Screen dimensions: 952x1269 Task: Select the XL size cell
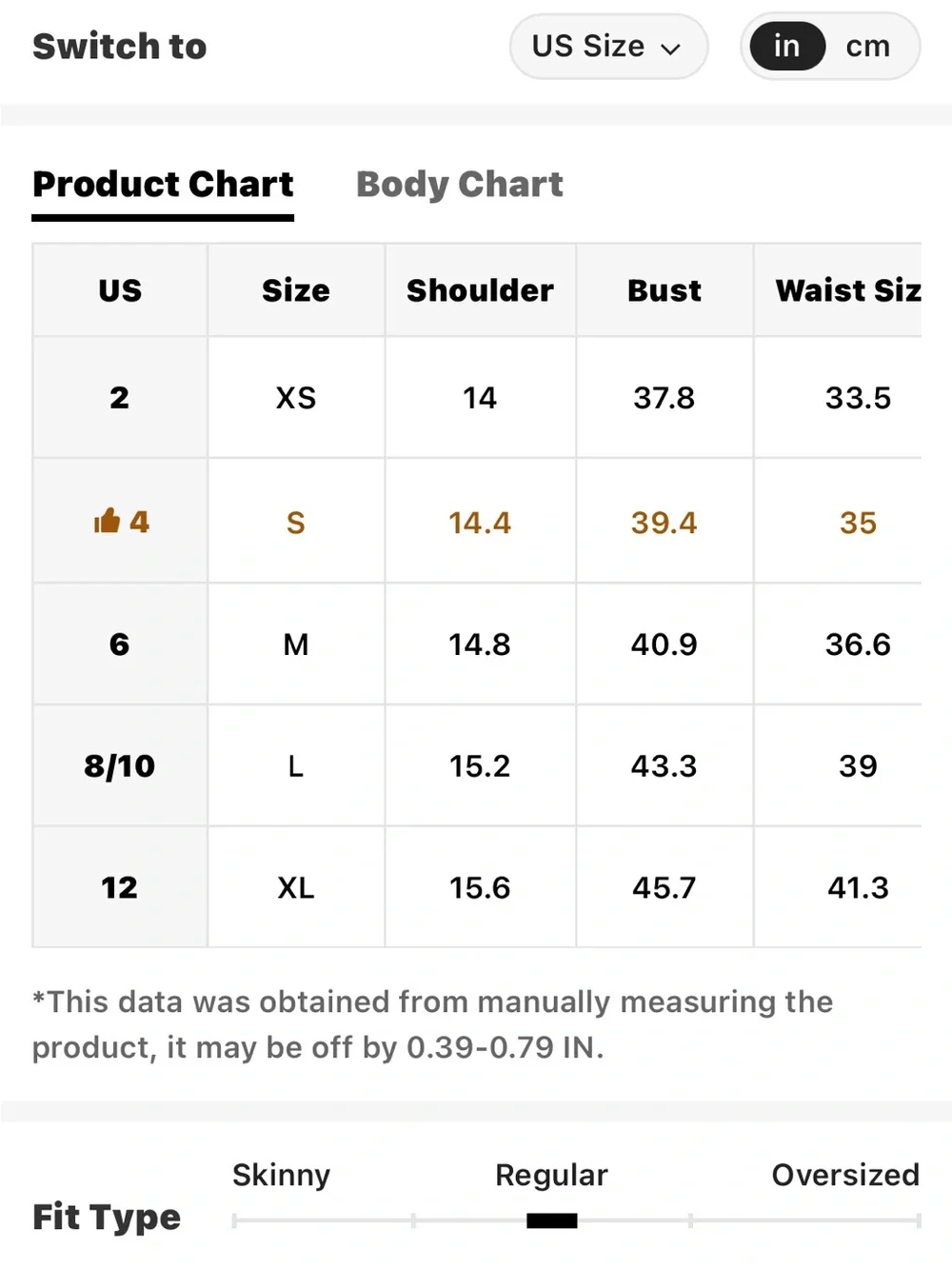coord(296,887)
